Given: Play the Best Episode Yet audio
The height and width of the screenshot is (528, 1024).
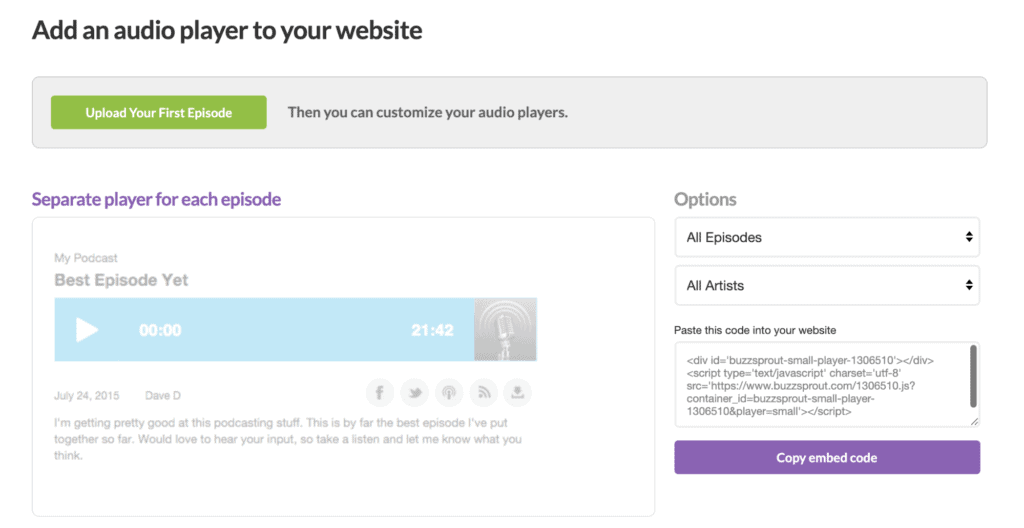Looking at the screenshot, I should tap(87, 330).
